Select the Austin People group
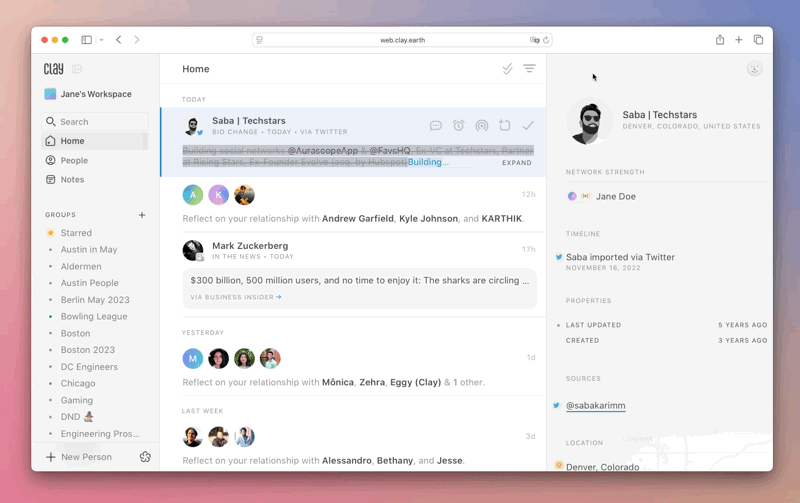This screenshot has width=800, height=503. [89, 283]
